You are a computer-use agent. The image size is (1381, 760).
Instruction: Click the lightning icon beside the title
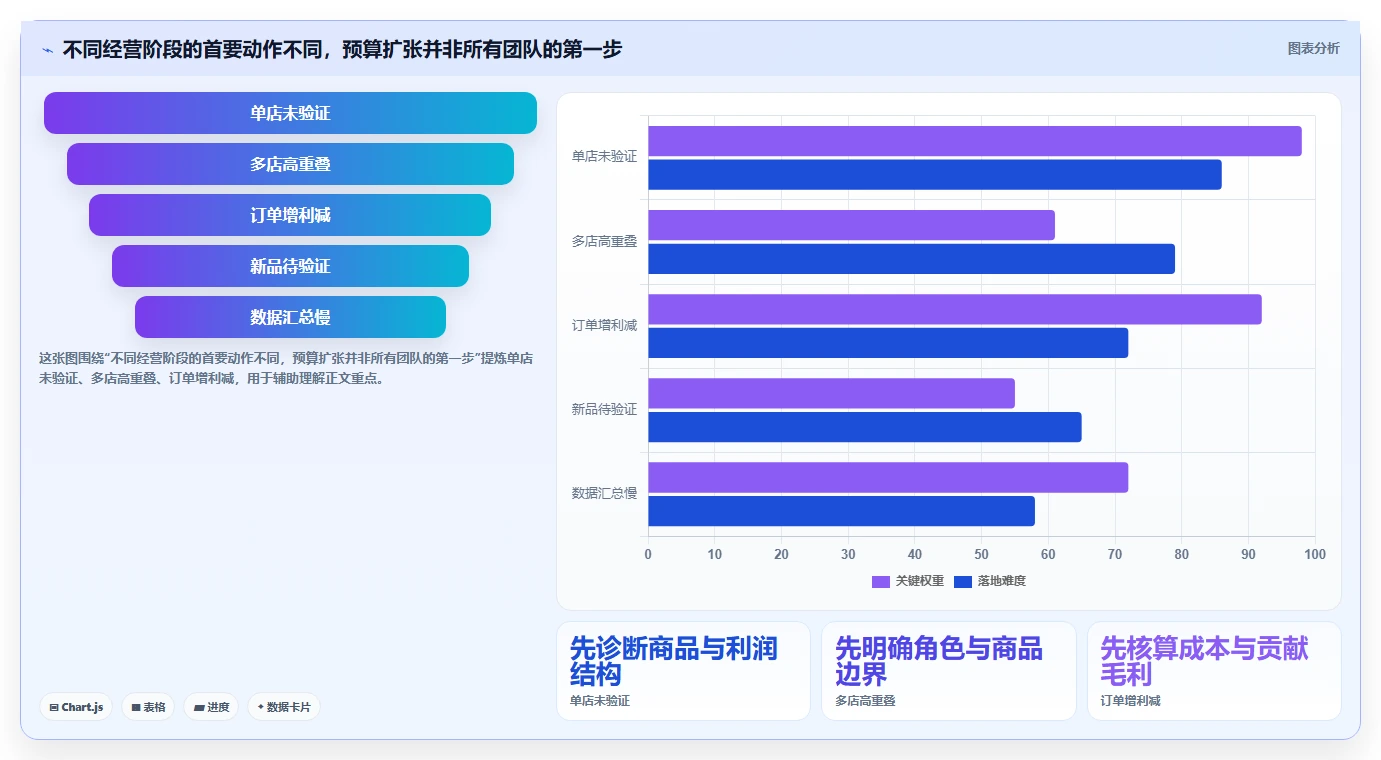(x=48, y=49)
